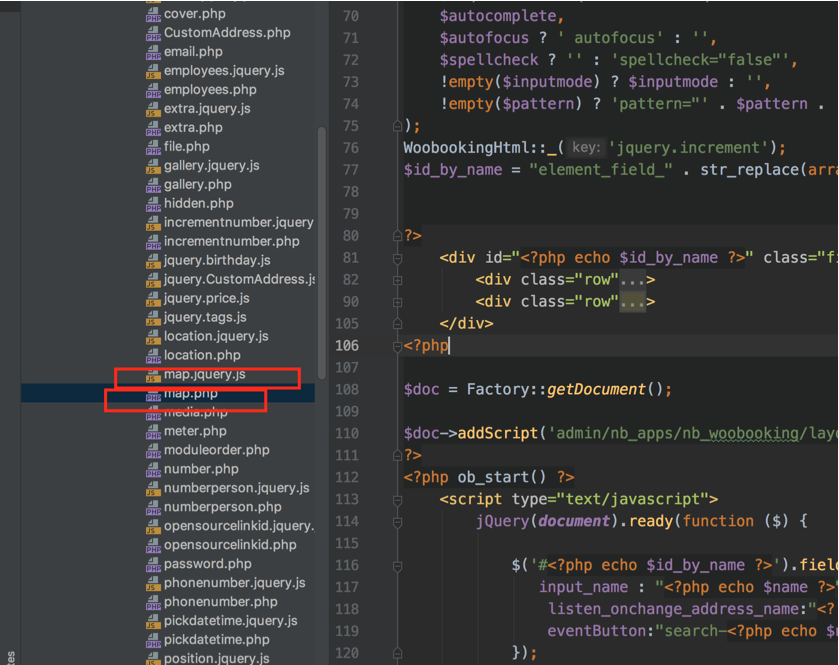Viewport: 839px width, 665px height.
Task: Select location.php in the file list
Action: click(202, 356)
